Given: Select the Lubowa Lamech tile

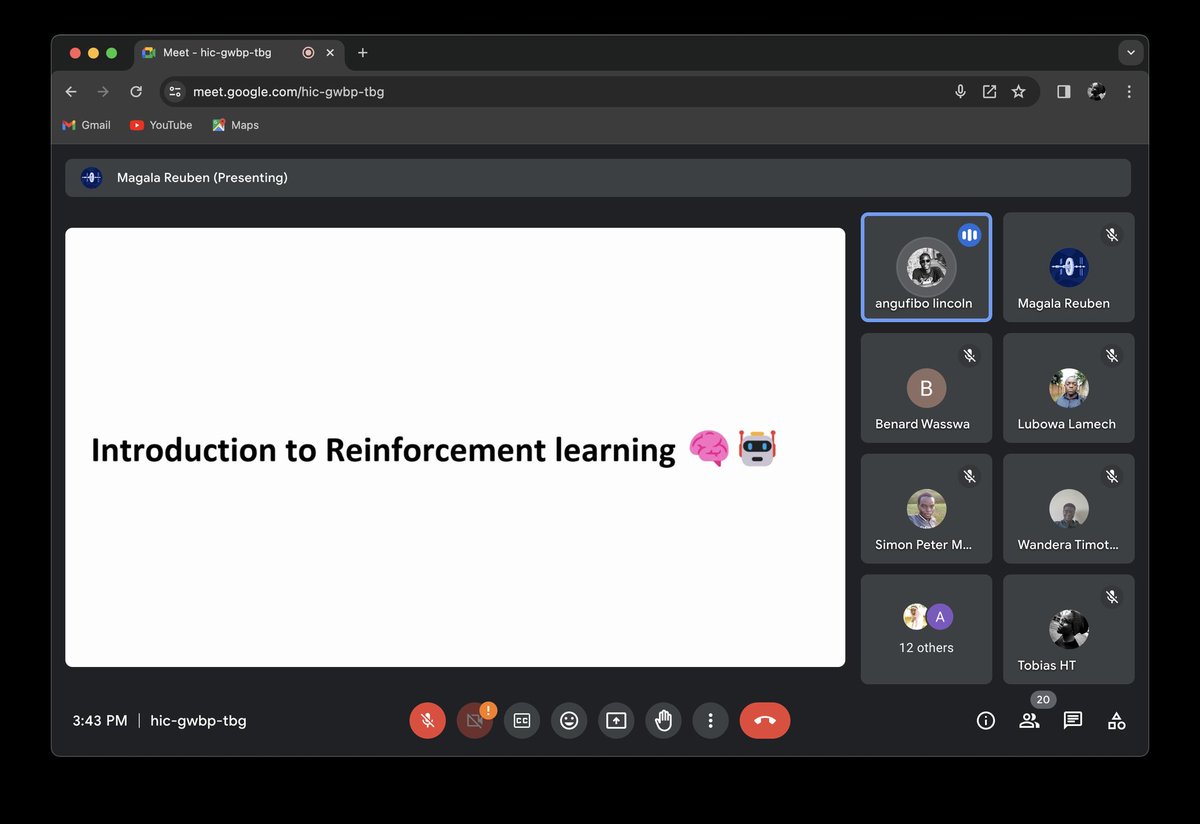Looking at the screenshot, I should click(1068, 388).
